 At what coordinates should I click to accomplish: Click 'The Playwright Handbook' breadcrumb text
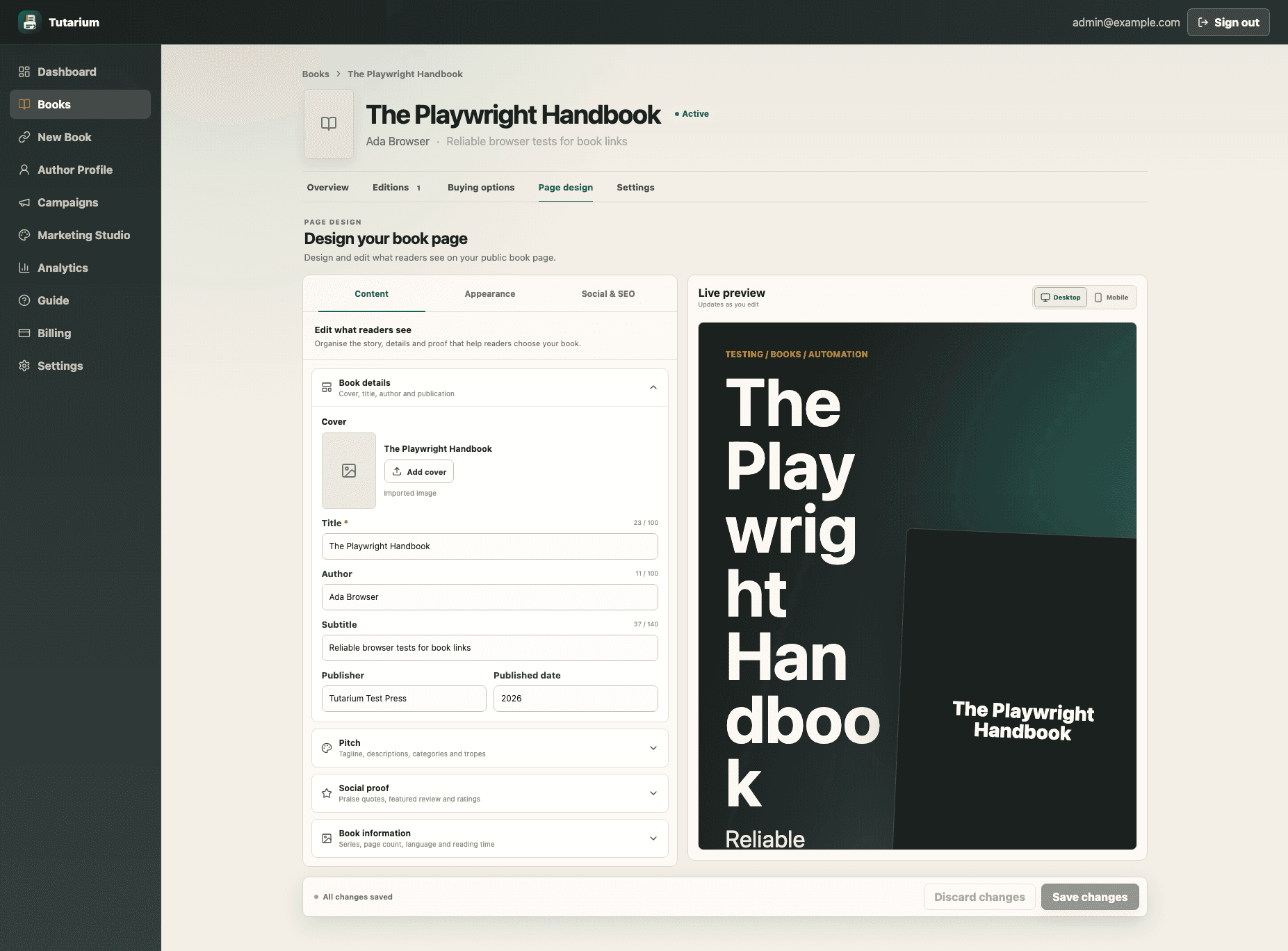(405, 74)
